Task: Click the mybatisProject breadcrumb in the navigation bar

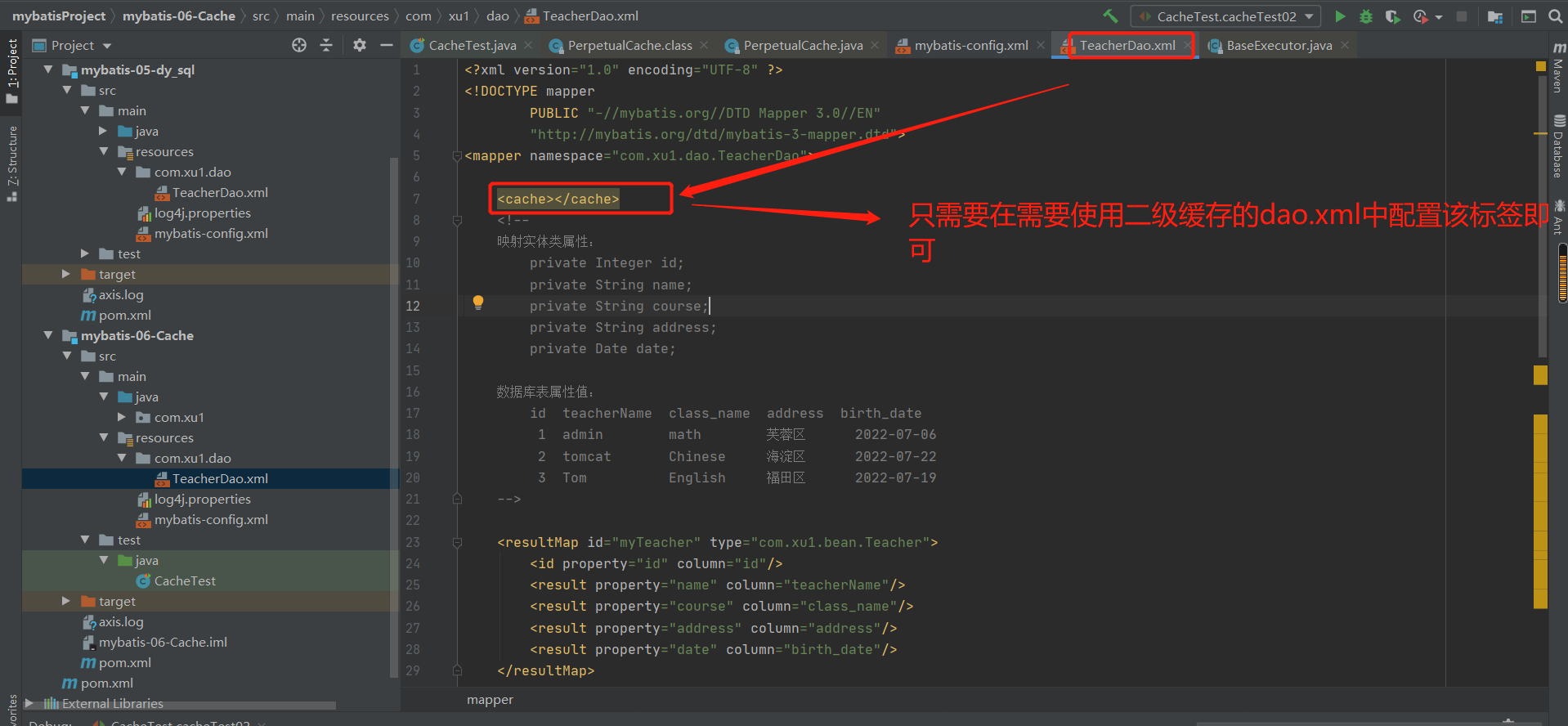Action: [59, 16]
